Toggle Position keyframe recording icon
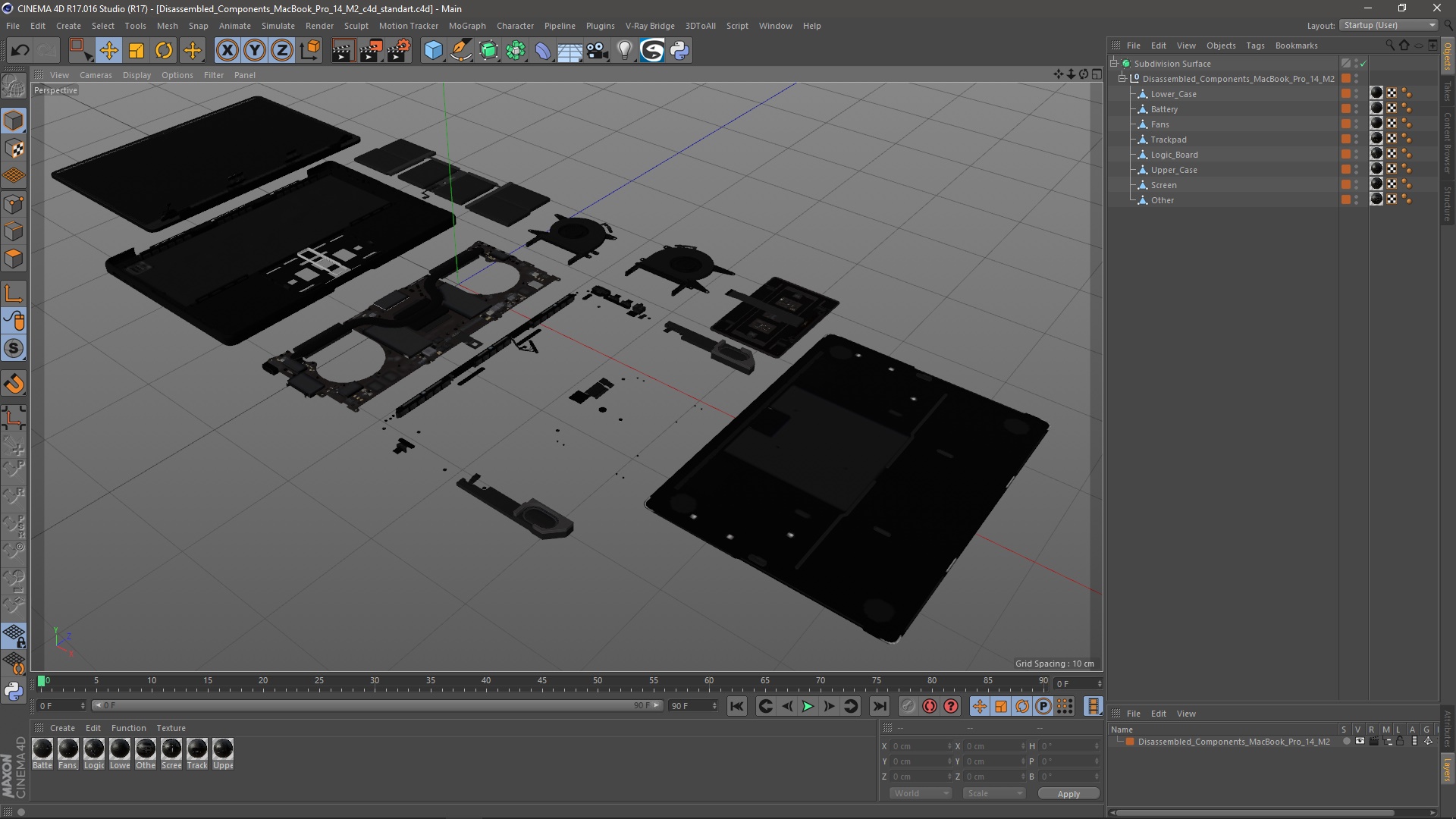Screen dimensions: 1456x819 click(x=980, y=706)
